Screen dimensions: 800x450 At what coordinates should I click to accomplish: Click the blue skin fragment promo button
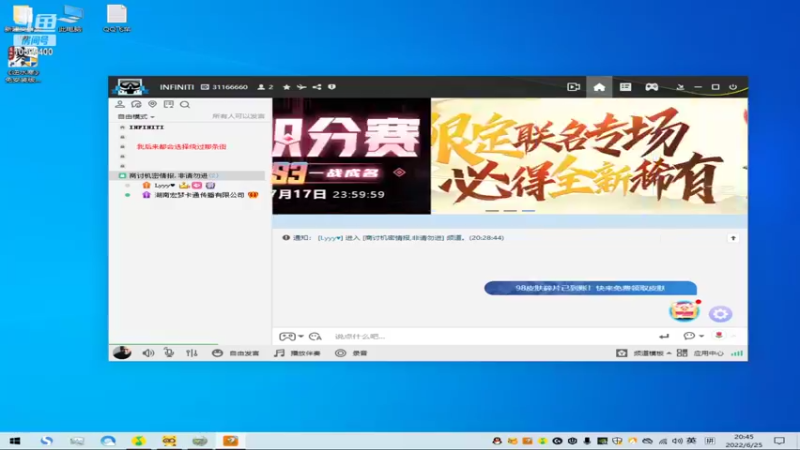click(590, 288)
